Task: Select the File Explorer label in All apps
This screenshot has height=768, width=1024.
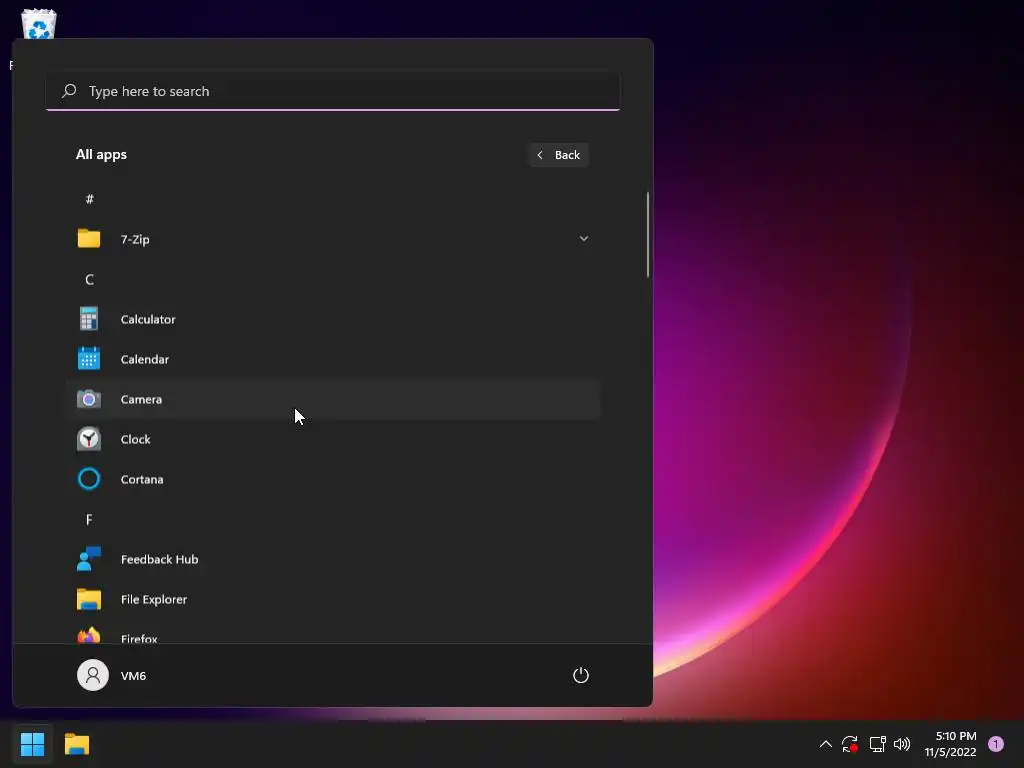Action: 153,599
